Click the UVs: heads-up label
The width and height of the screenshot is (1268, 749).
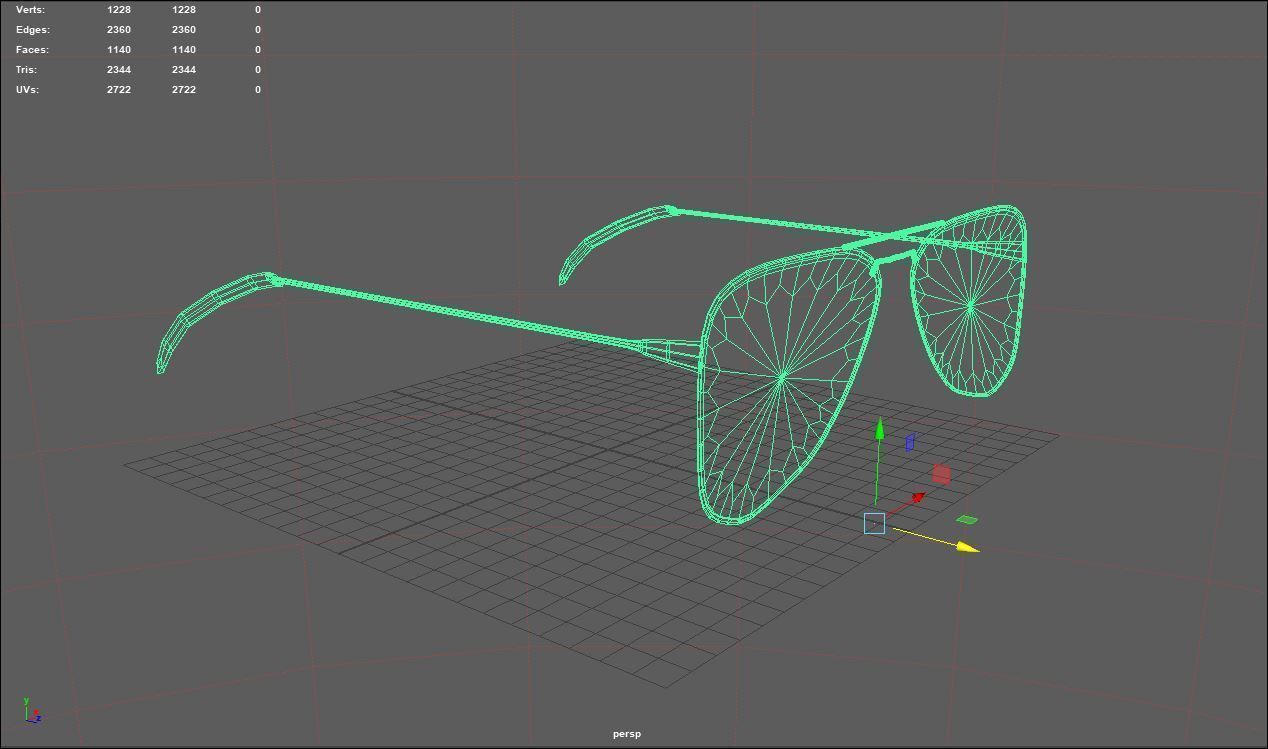27,89
